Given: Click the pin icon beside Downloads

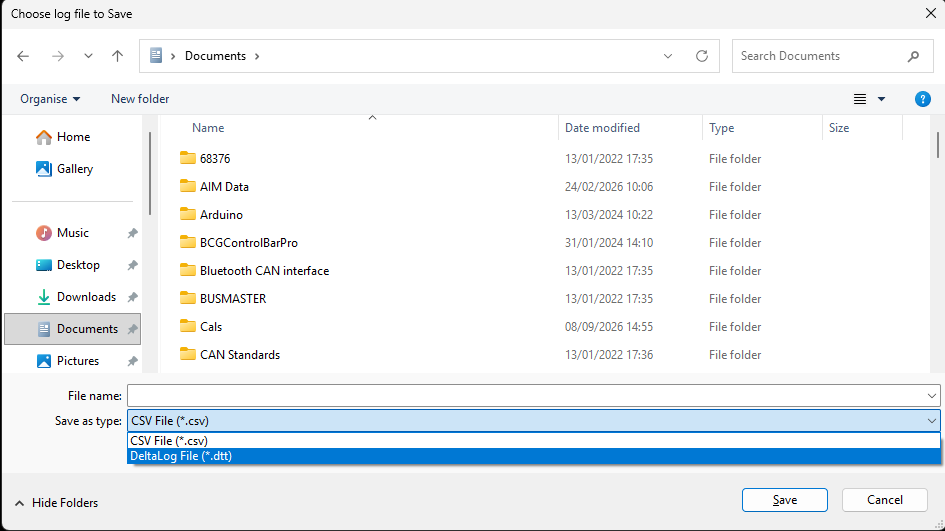Looking at the screenshot, I should pos(133,297).
